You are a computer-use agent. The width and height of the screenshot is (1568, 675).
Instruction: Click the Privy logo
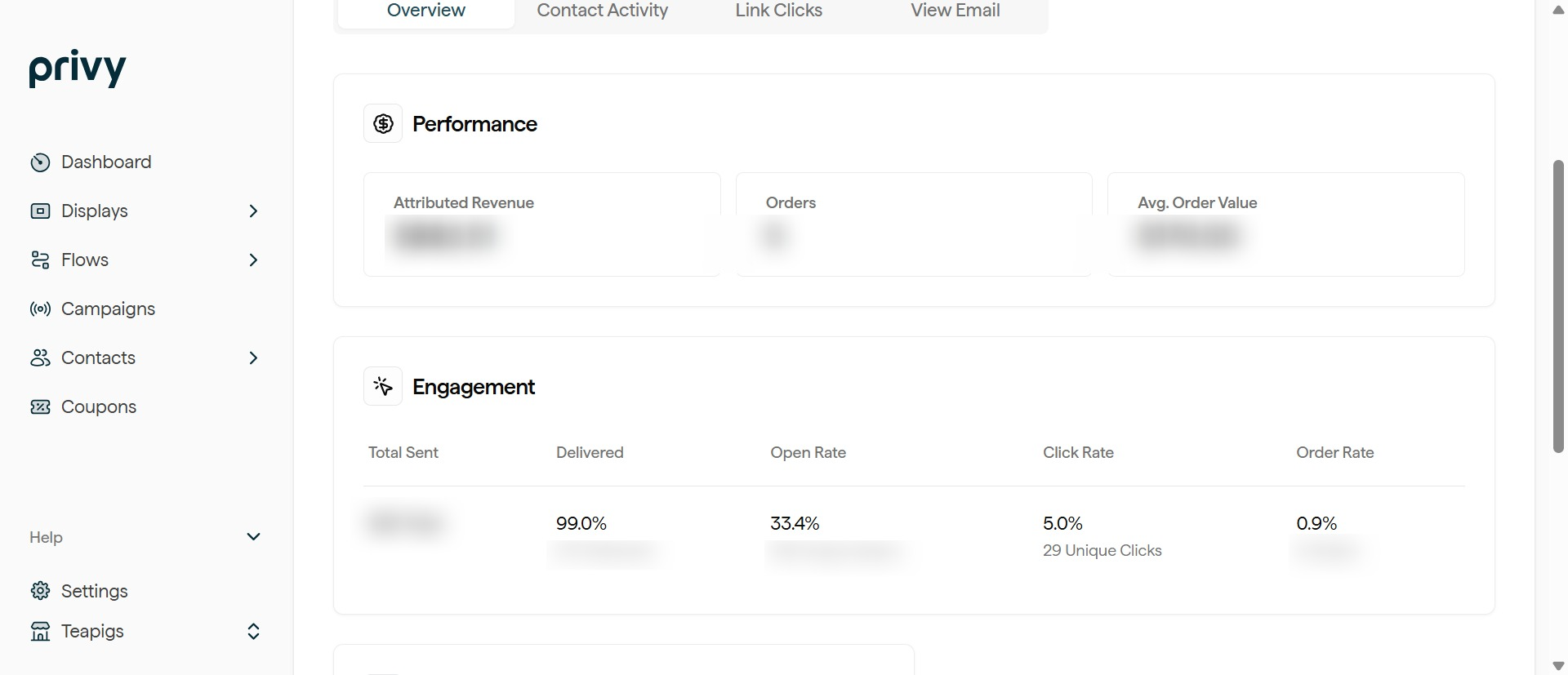78,69
